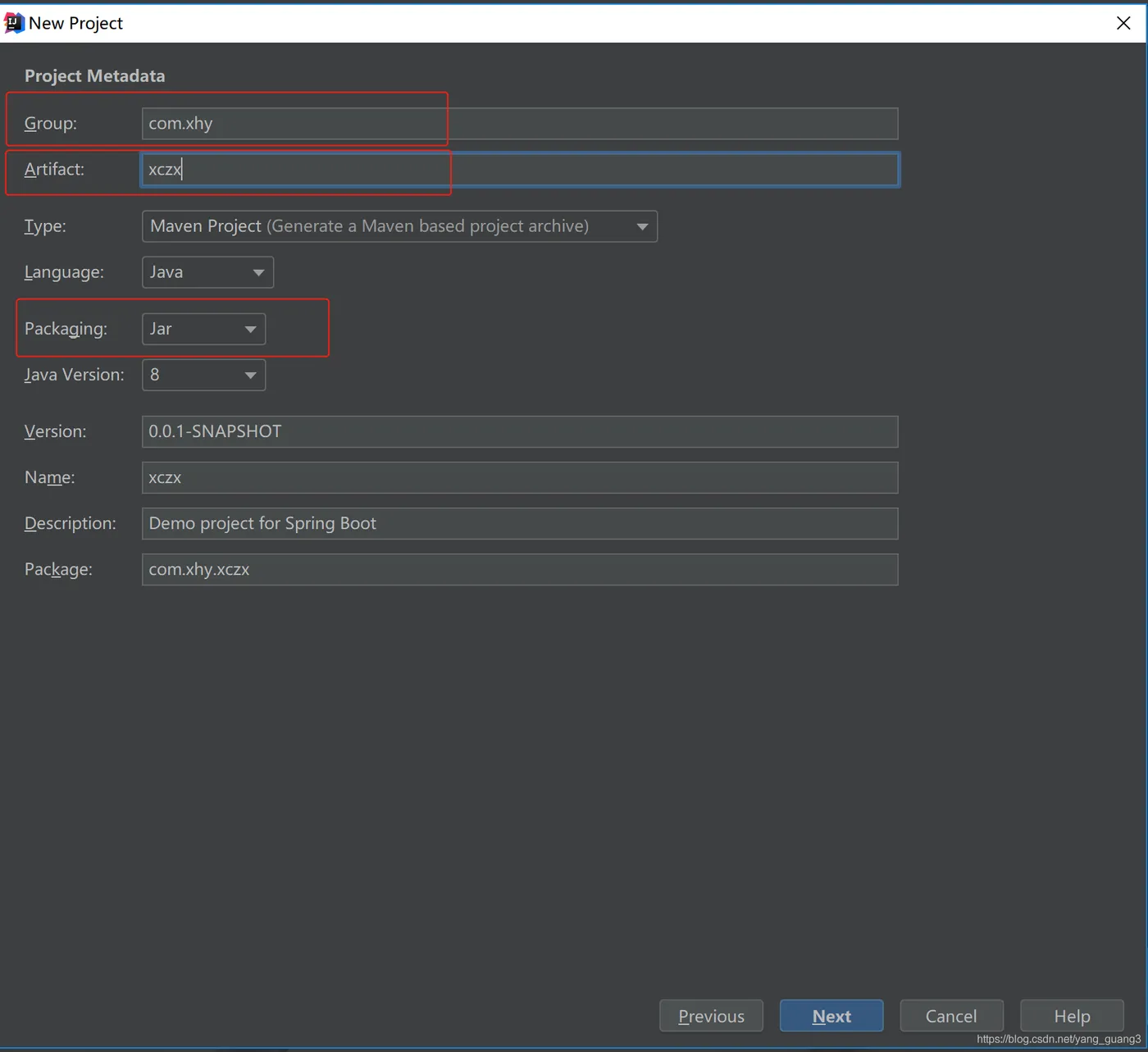Click the Artifact input field
The image size is (1148, 1052).
tap(520, 170)
